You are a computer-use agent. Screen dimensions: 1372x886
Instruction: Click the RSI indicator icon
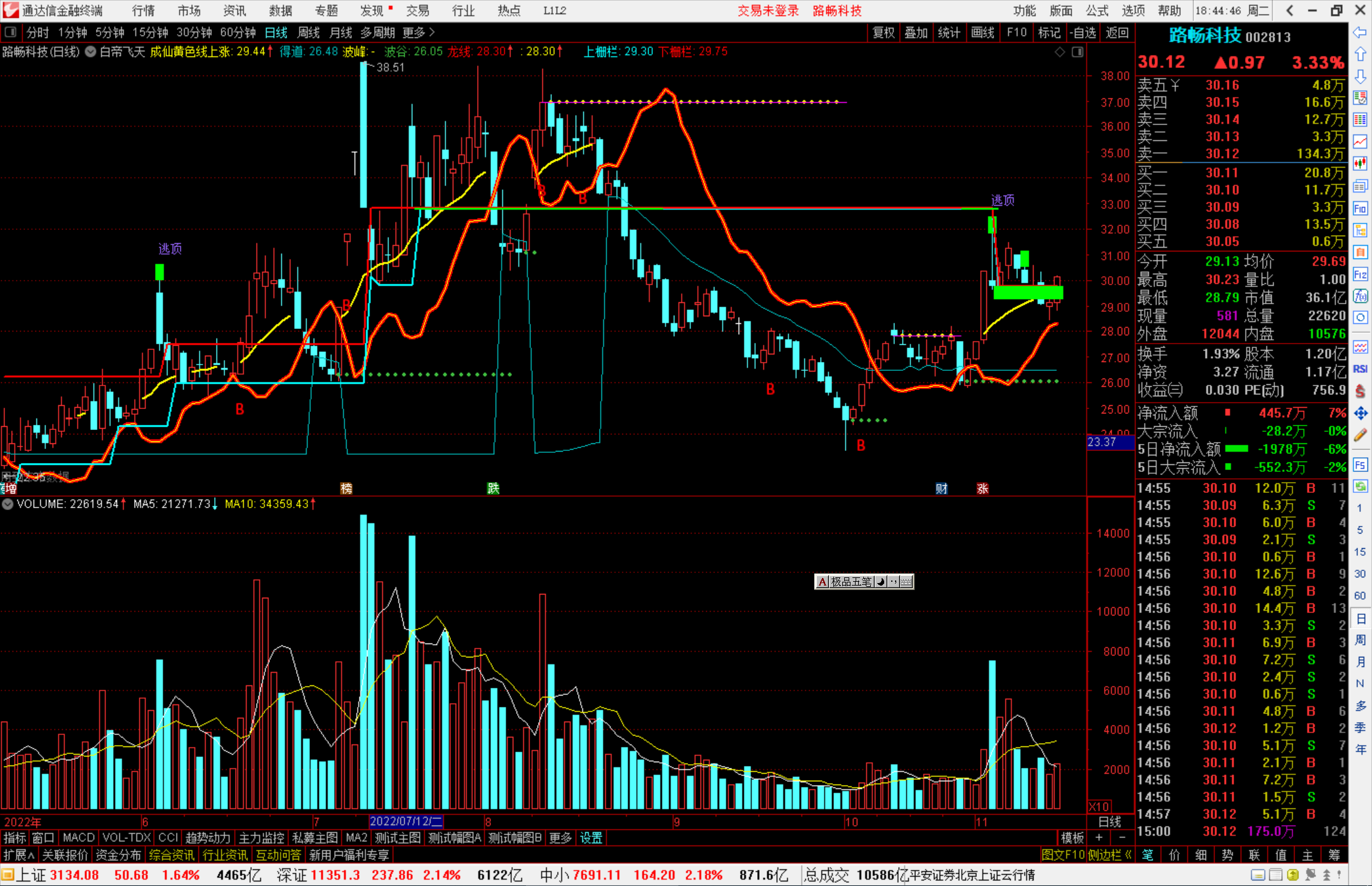click(1360, 369)
